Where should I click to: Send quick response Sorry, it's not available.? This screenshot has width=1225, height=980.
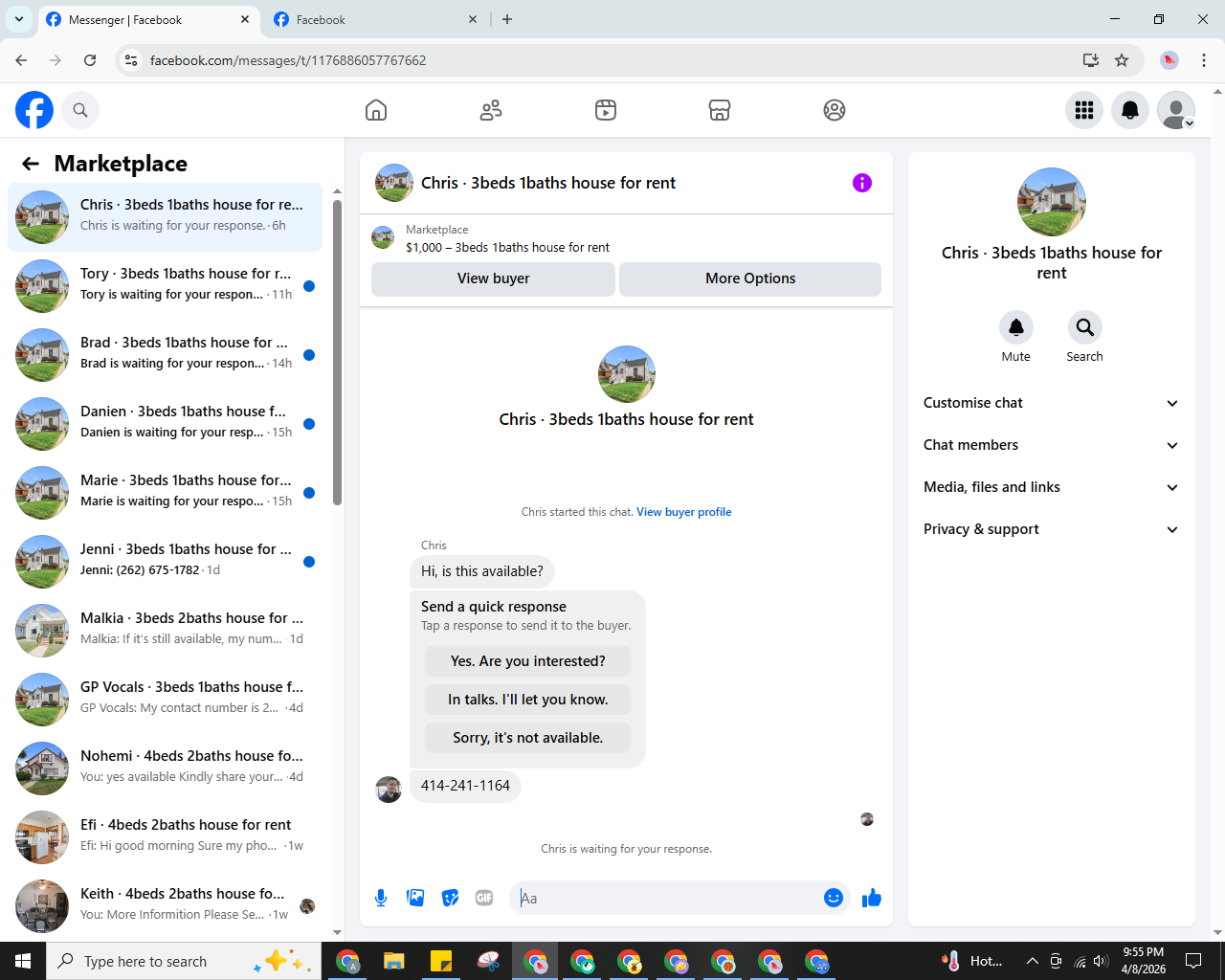click(x=527, y=738)
